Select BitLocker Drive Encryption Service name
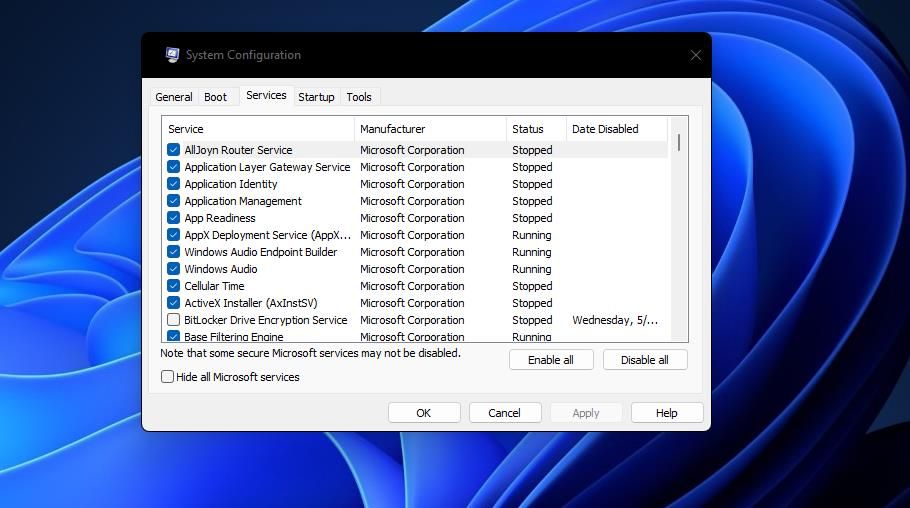910x508 pixels. click(266, 320)
